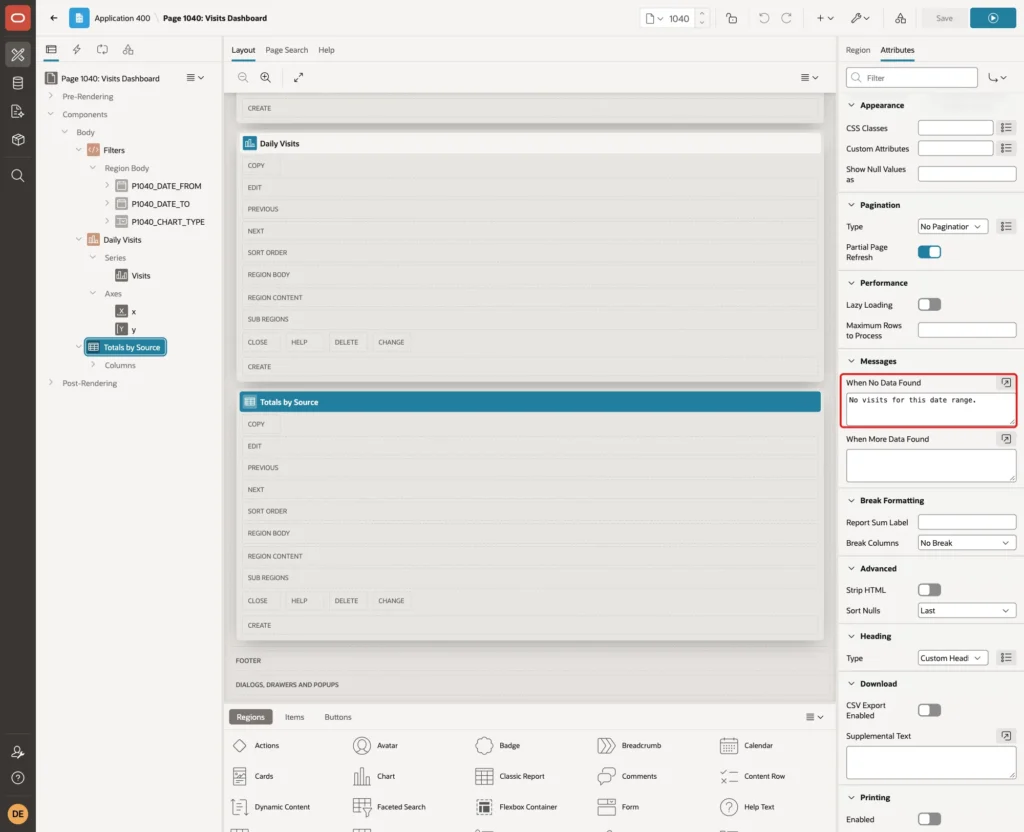Open the Help tab
Screen dimensions: 1024x832
tap(327, 50)
